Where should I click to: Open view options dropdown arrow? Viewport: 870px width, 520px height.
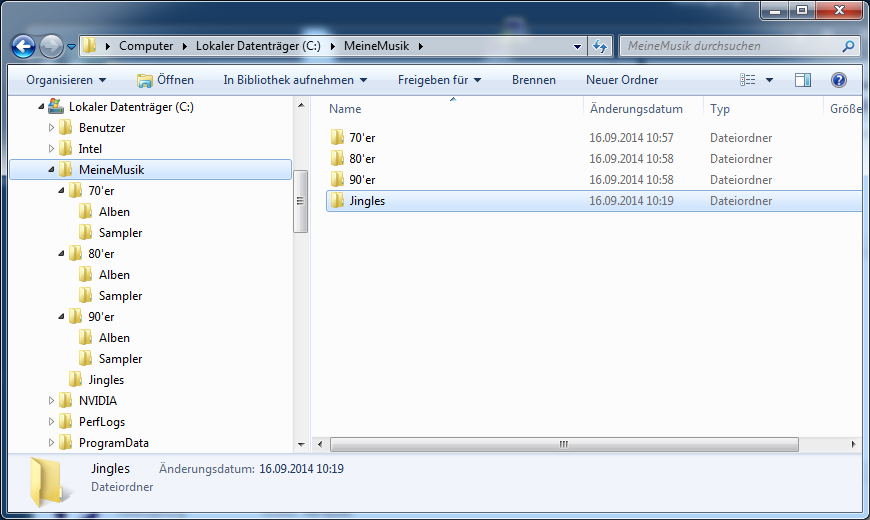tap(769, 80)
